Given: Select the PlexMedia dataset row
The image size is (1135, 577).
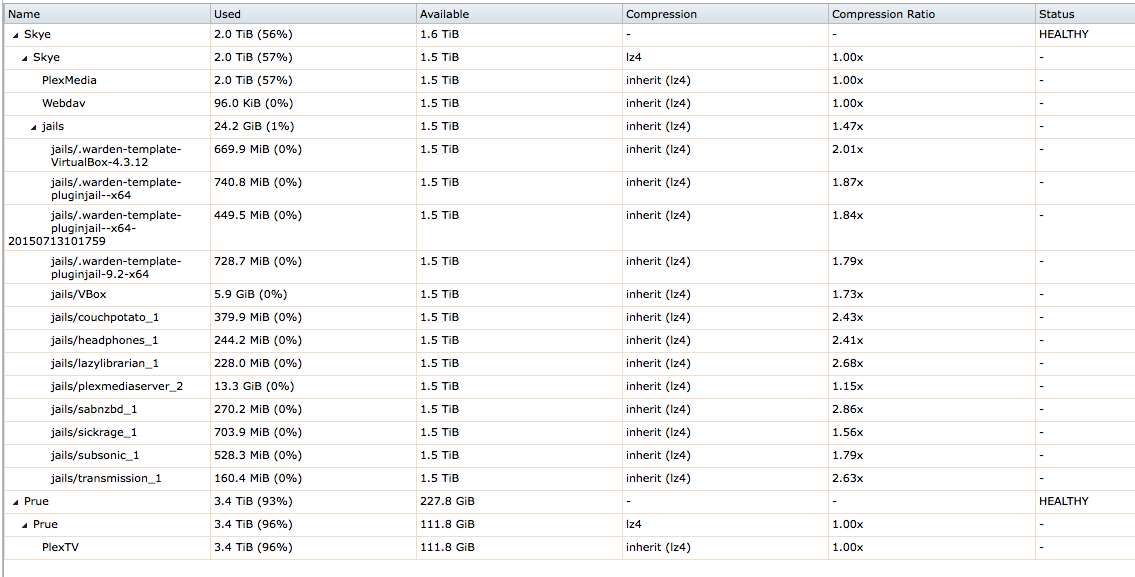Looking at the screenshot, I should pos(570,80).
